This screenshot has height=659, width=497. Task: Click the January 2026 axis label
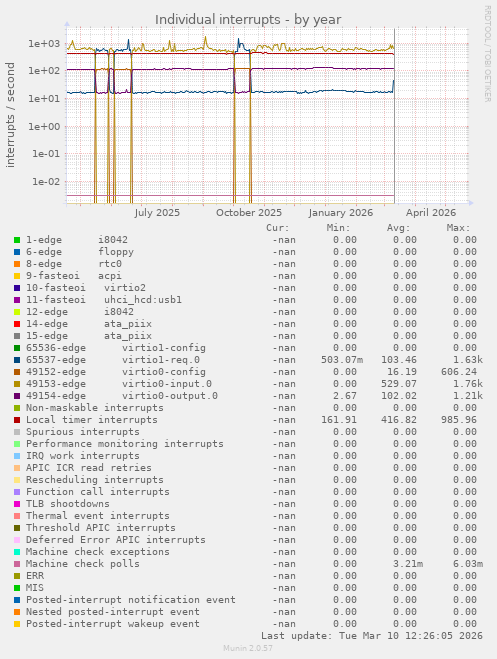[x=341, y=213]
